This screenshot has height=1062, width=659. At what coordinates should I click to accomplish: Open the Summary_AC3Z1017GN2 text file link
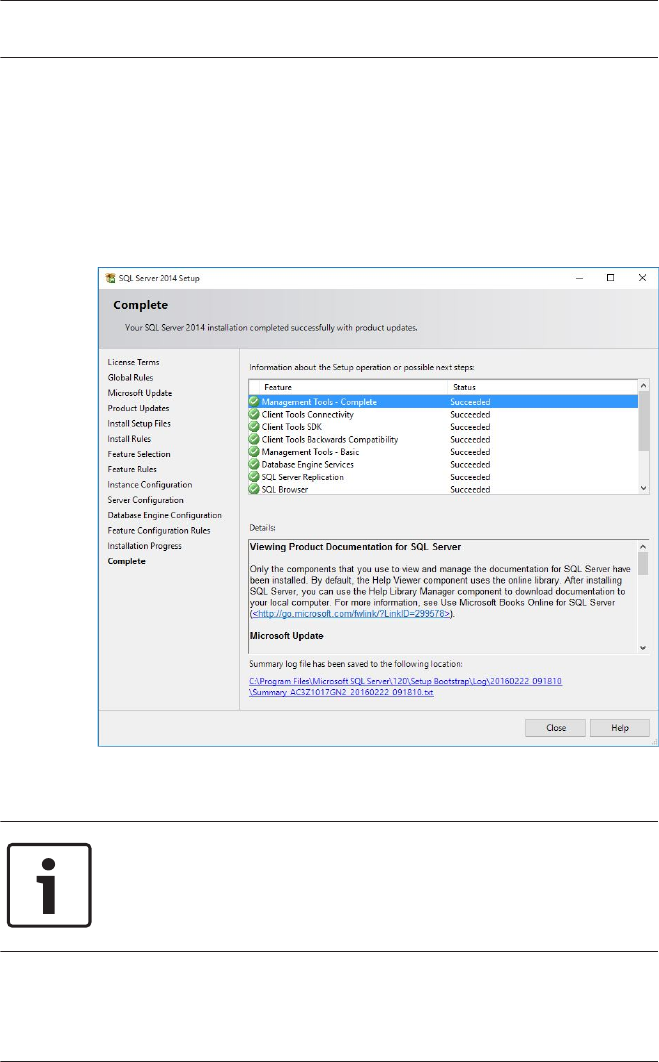(341, 692)
